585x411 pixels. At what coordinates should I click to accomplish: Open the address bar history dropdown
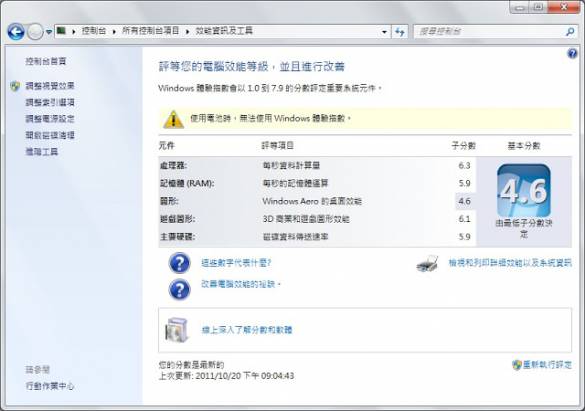coord(384,32)
